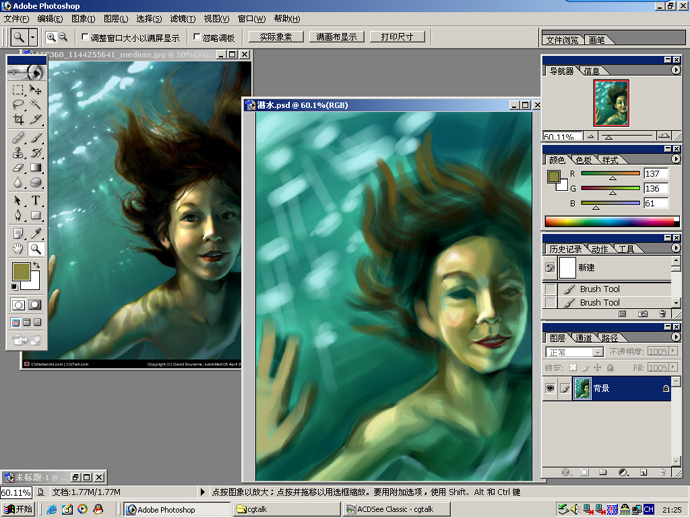The width and height of the screenshot is (690, 518).
Task: Select the Type tool
Action: click(36, 201)
